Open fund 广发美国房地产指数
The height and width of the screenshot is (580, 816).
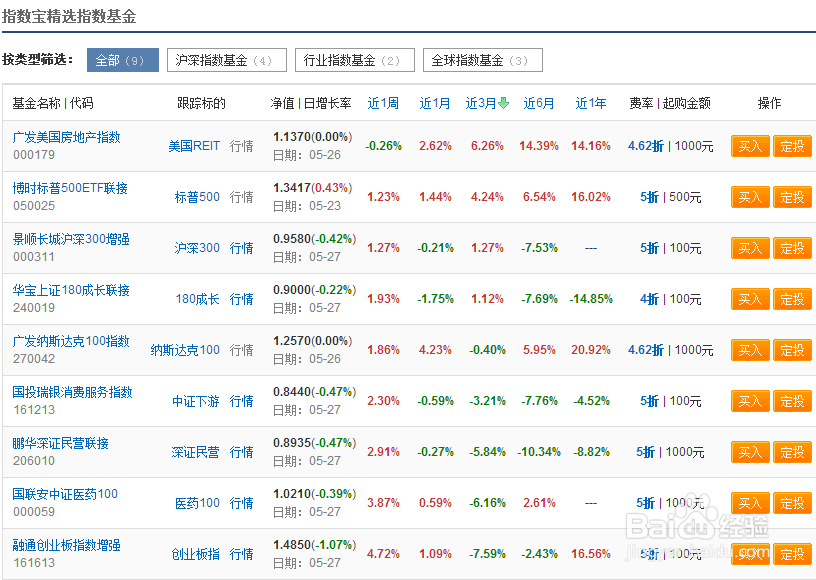click(67, 137)
